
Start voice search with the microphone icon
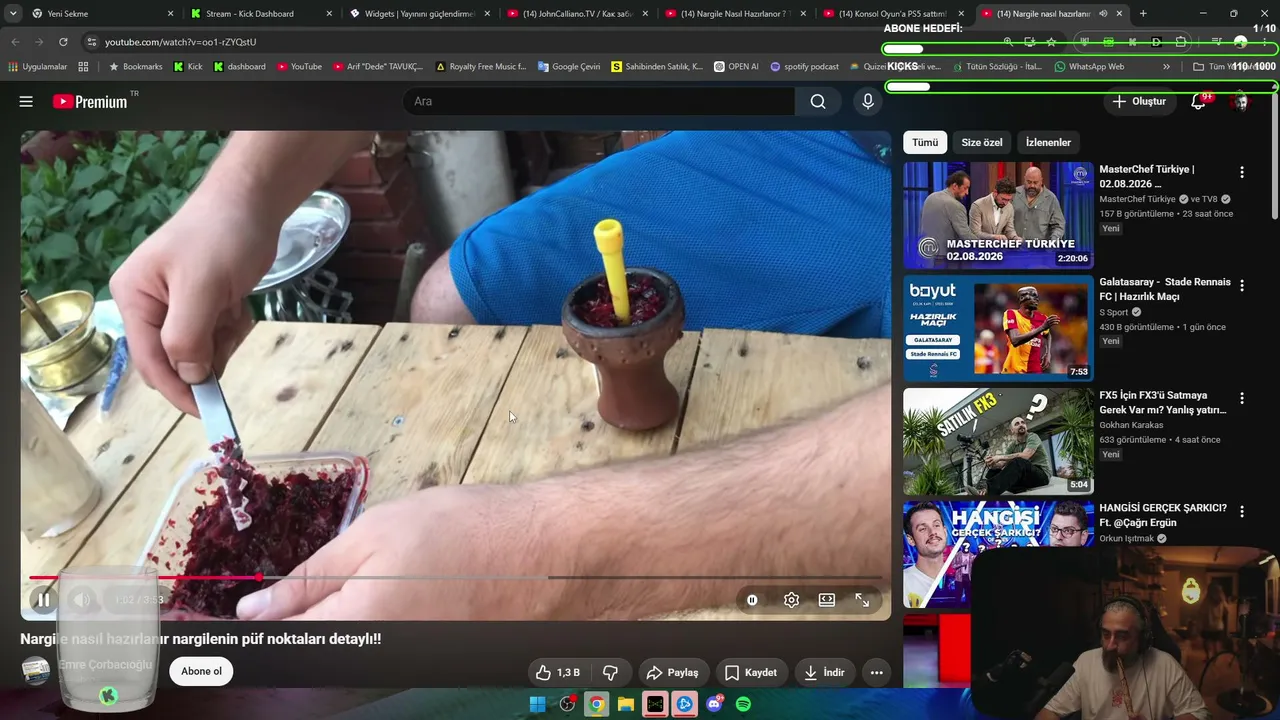(868, 101)
